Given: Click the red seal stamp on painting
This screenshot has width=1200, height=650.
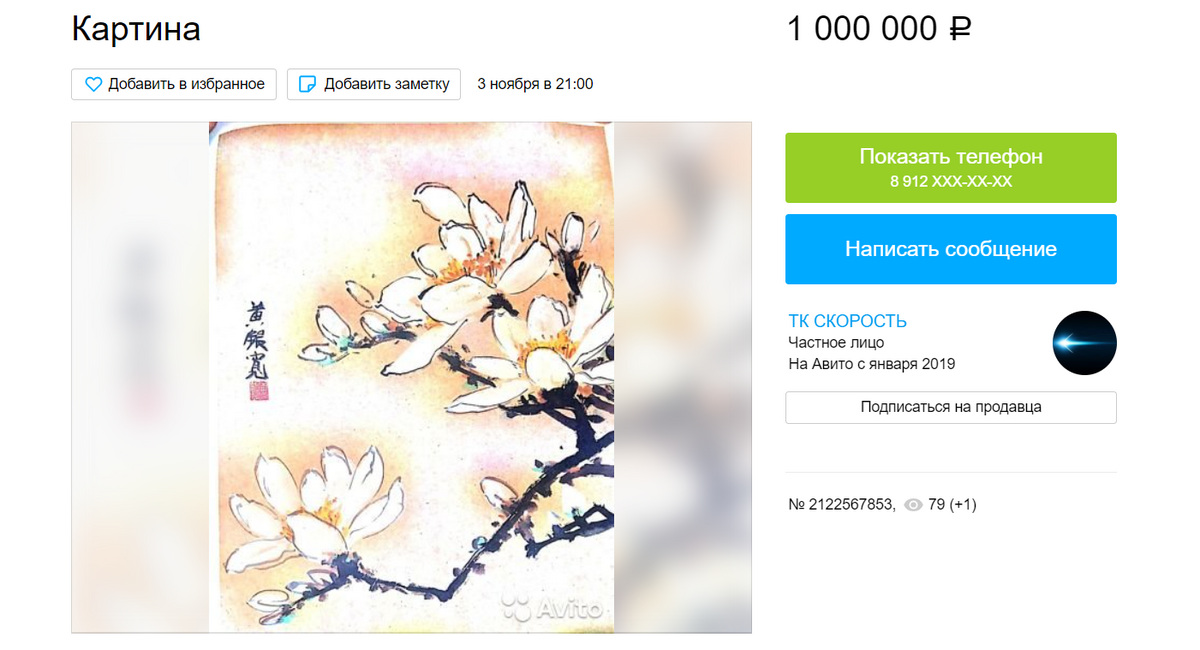Looking at the screenshot, I should pos(257,393).
